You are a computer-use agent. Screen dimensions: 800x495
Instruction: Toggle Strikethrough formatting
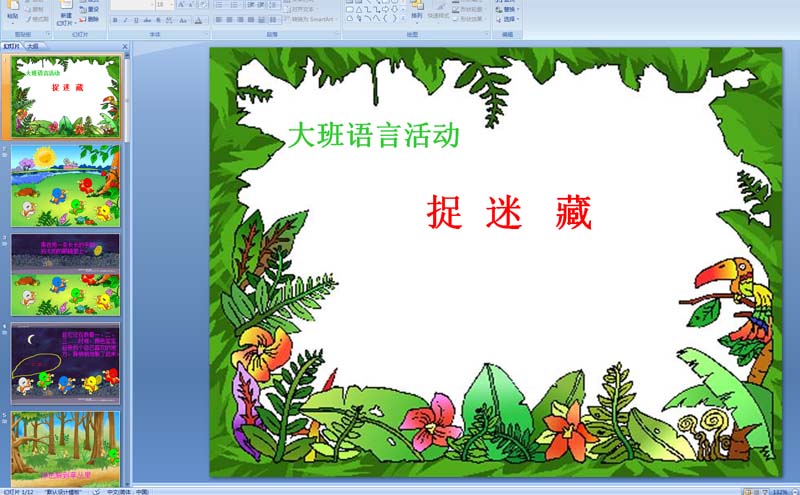(x=147, y=20)
